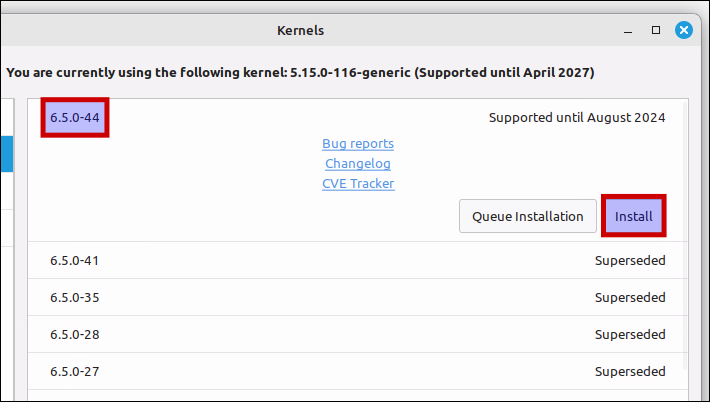
Task: Expand the 6.5.0-35 kernel row
Action: (358, 297)
